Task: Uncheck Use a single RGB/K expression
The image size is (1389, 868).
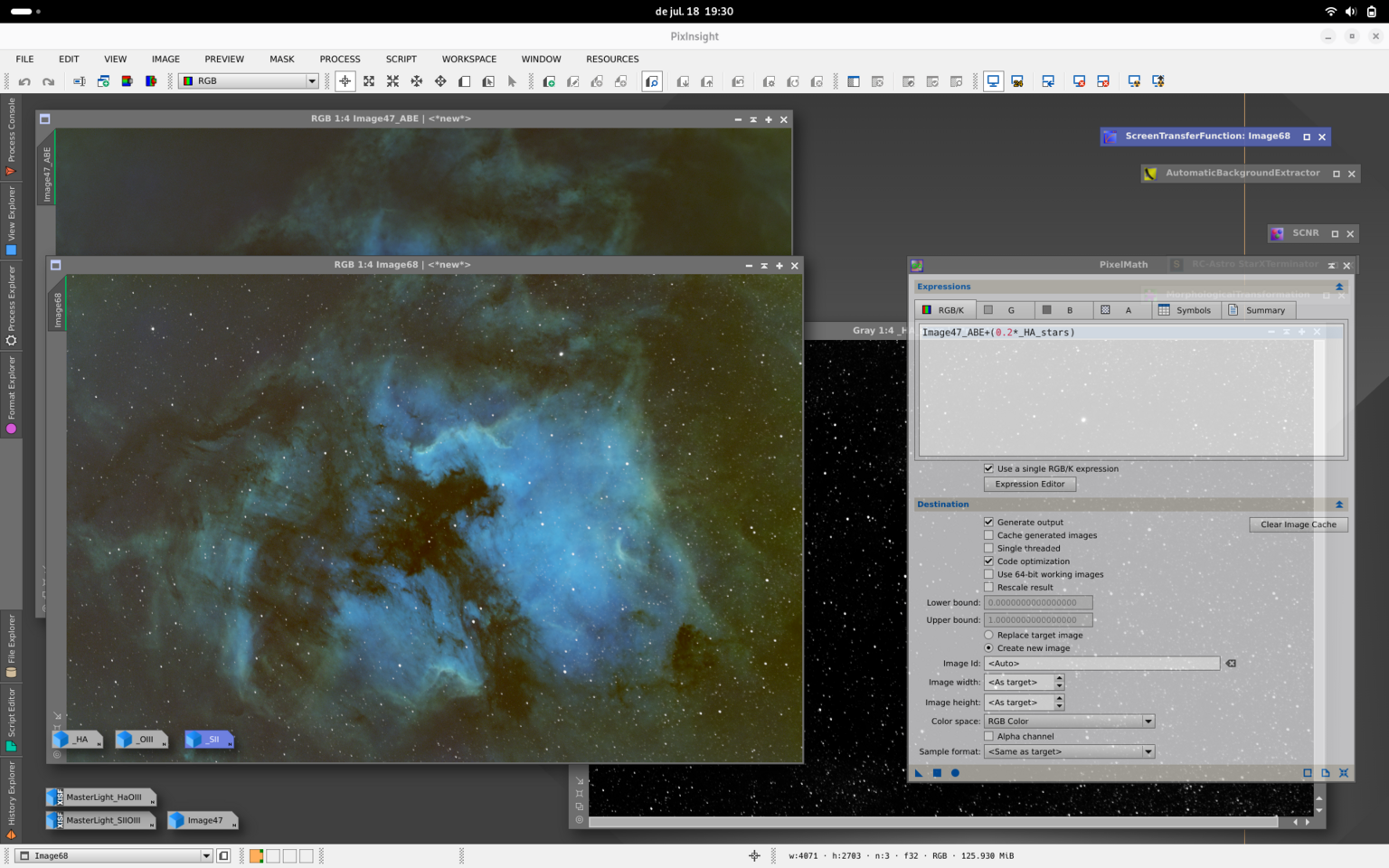Action: point(988,468)
